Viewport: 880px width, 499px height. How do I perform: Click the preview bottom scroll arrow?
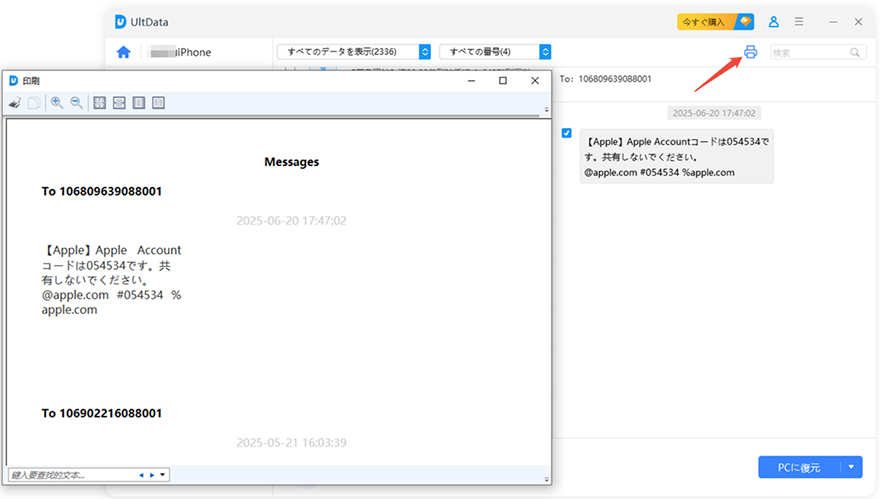[547, 479]
